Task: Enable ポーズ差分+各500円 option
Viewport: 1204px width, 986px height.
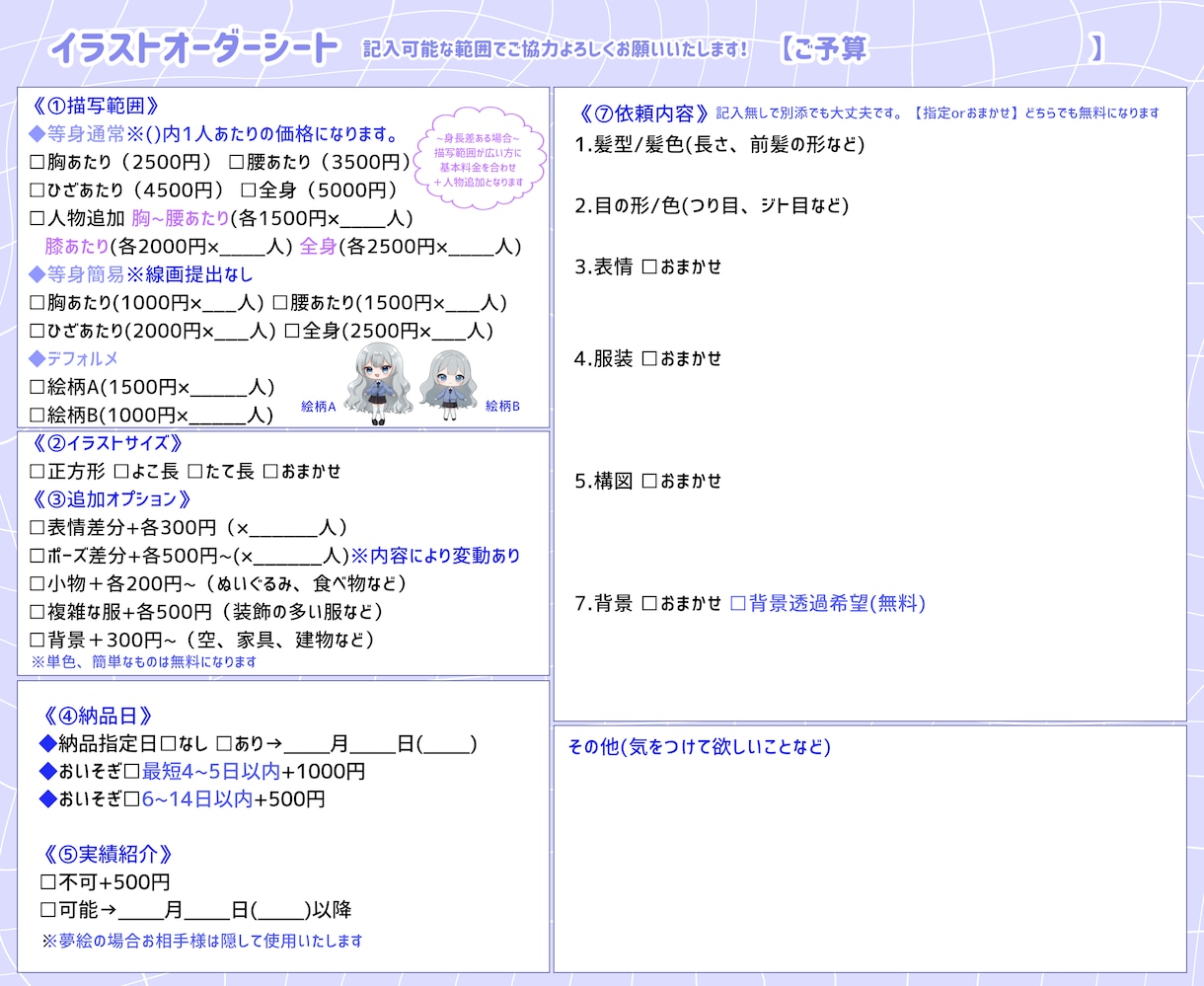Action: pos(38,556)
